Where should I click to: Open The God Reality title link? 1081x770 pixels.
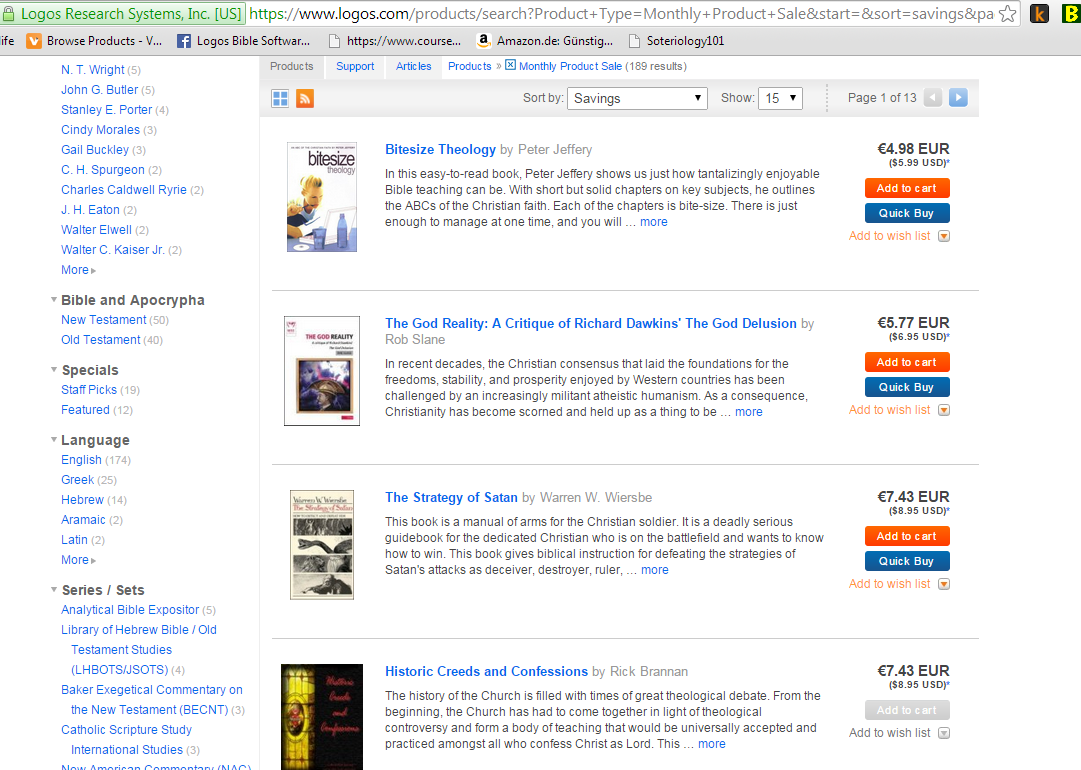(x=591, y=323)
